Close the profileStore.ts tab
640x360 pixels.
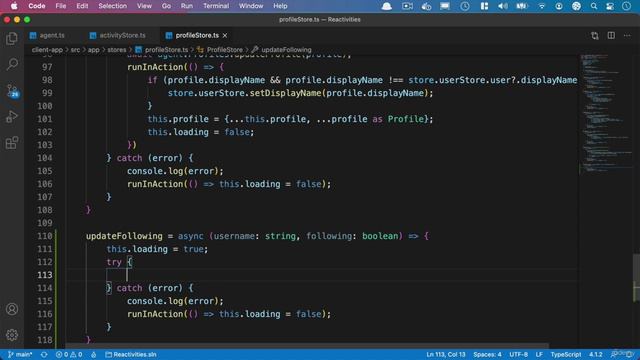tap(225, 36)
